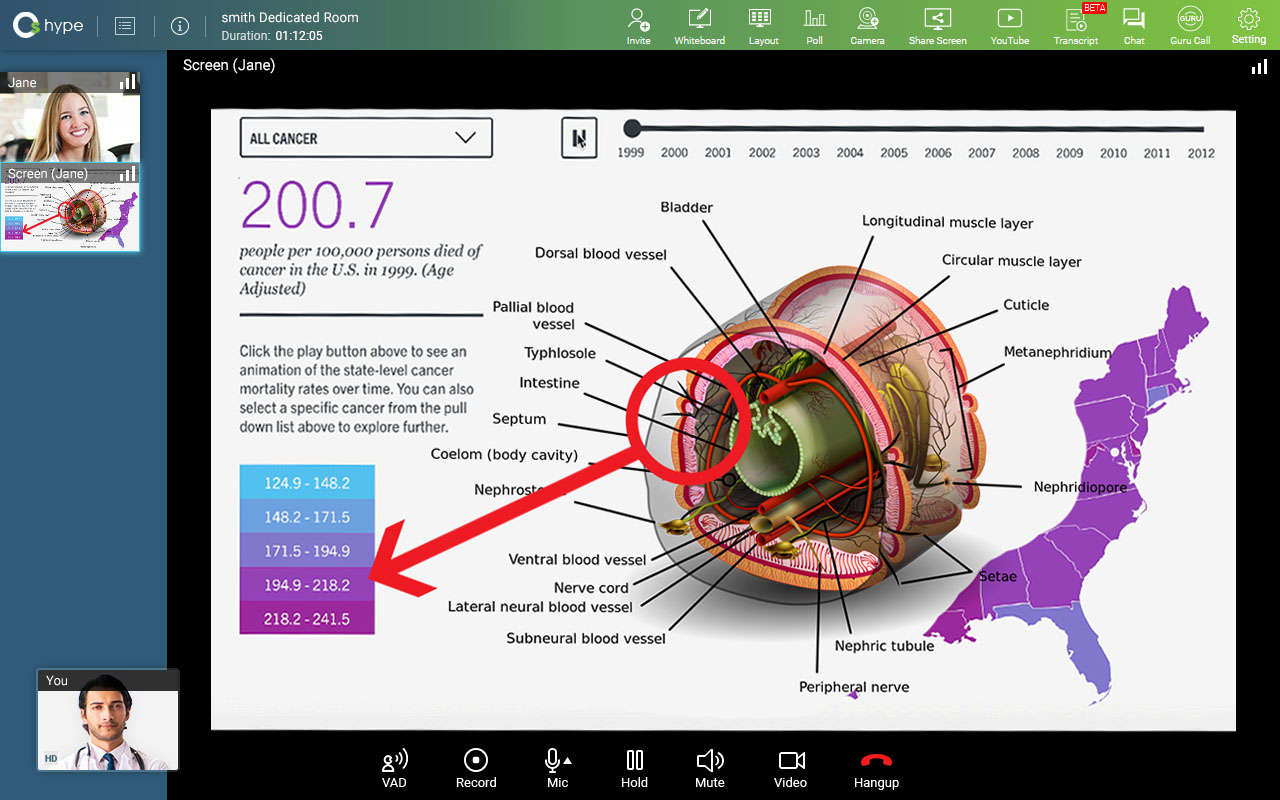
Task: Click the Nephridiopore label
Action: (x=1080, y=487)
